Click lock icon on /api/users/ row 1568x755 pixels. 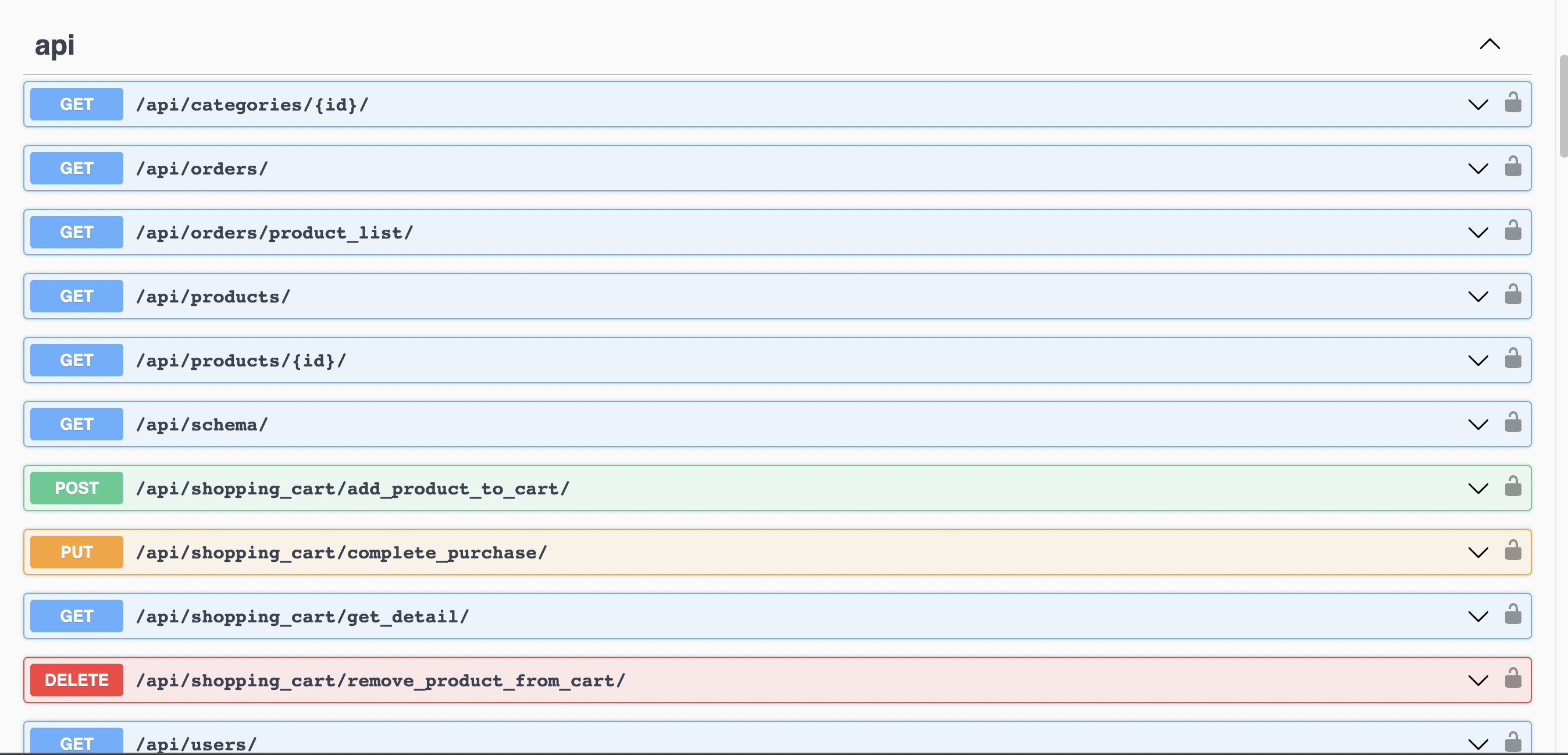click(x=1513, y=742)
